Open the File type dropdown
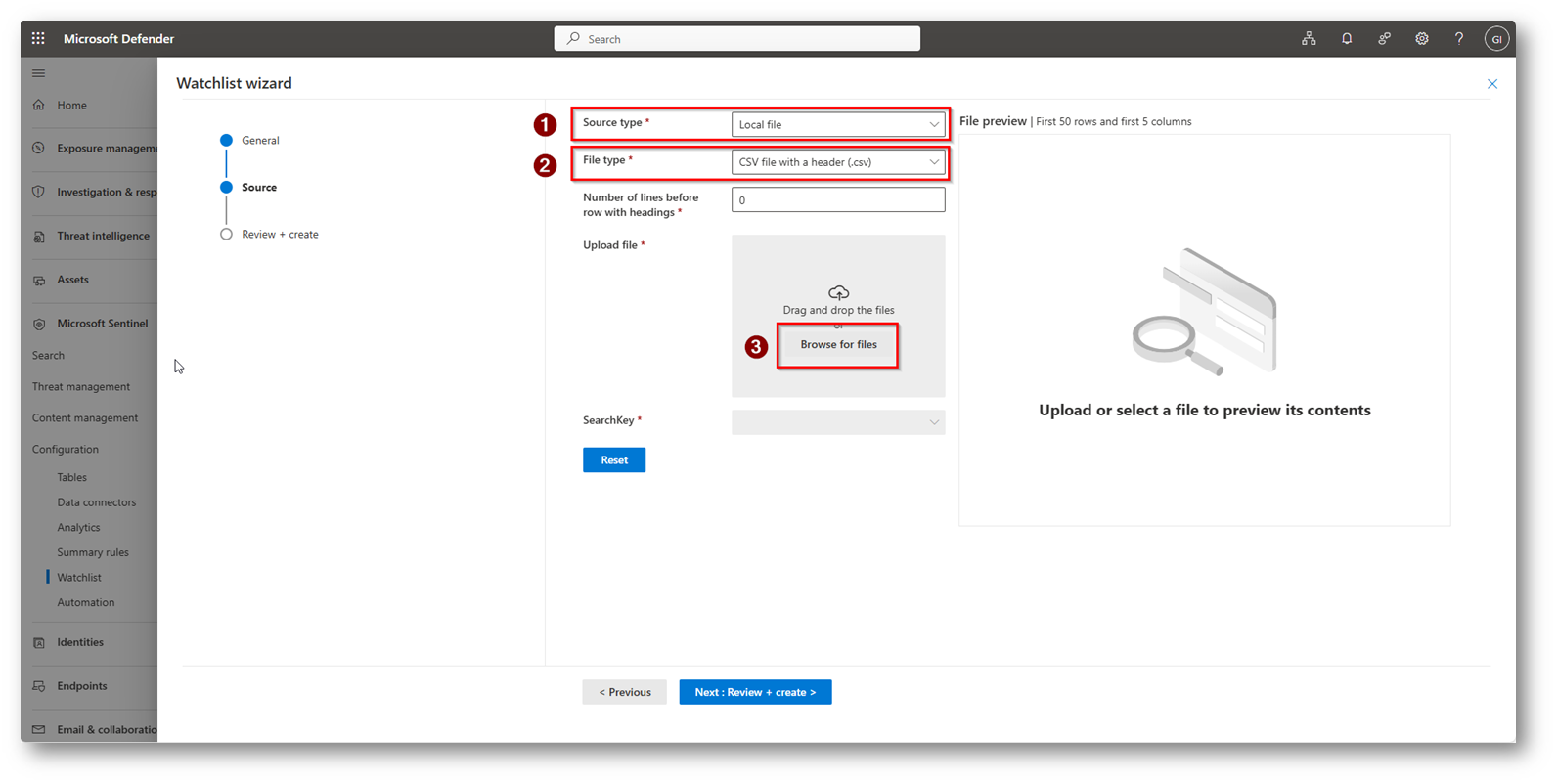Image resolution: width=1557 pixels, height=784 pixels. (x=838, y=162)
